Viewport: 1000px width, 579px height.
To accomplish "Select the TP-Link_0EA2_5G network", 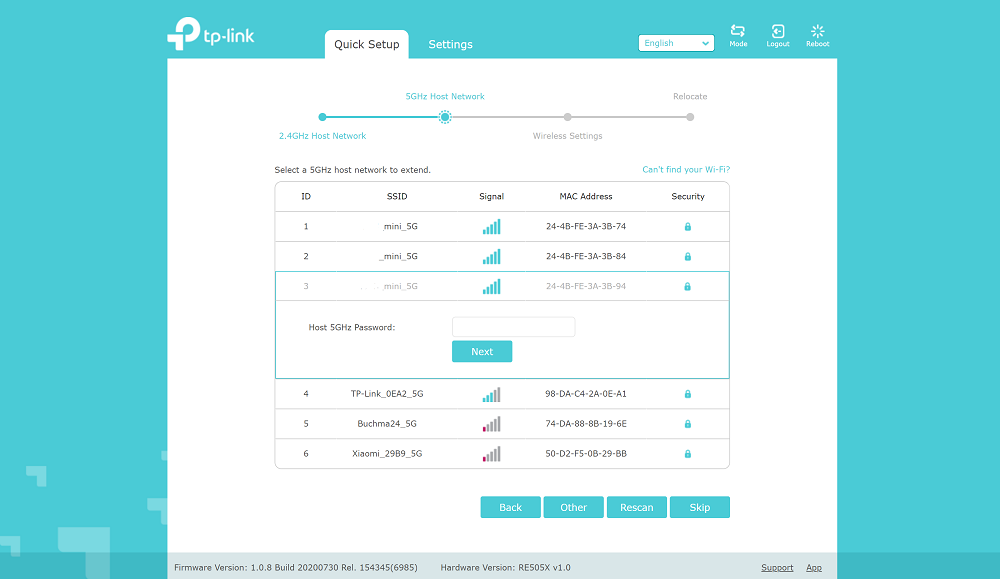I will [502, 394].
